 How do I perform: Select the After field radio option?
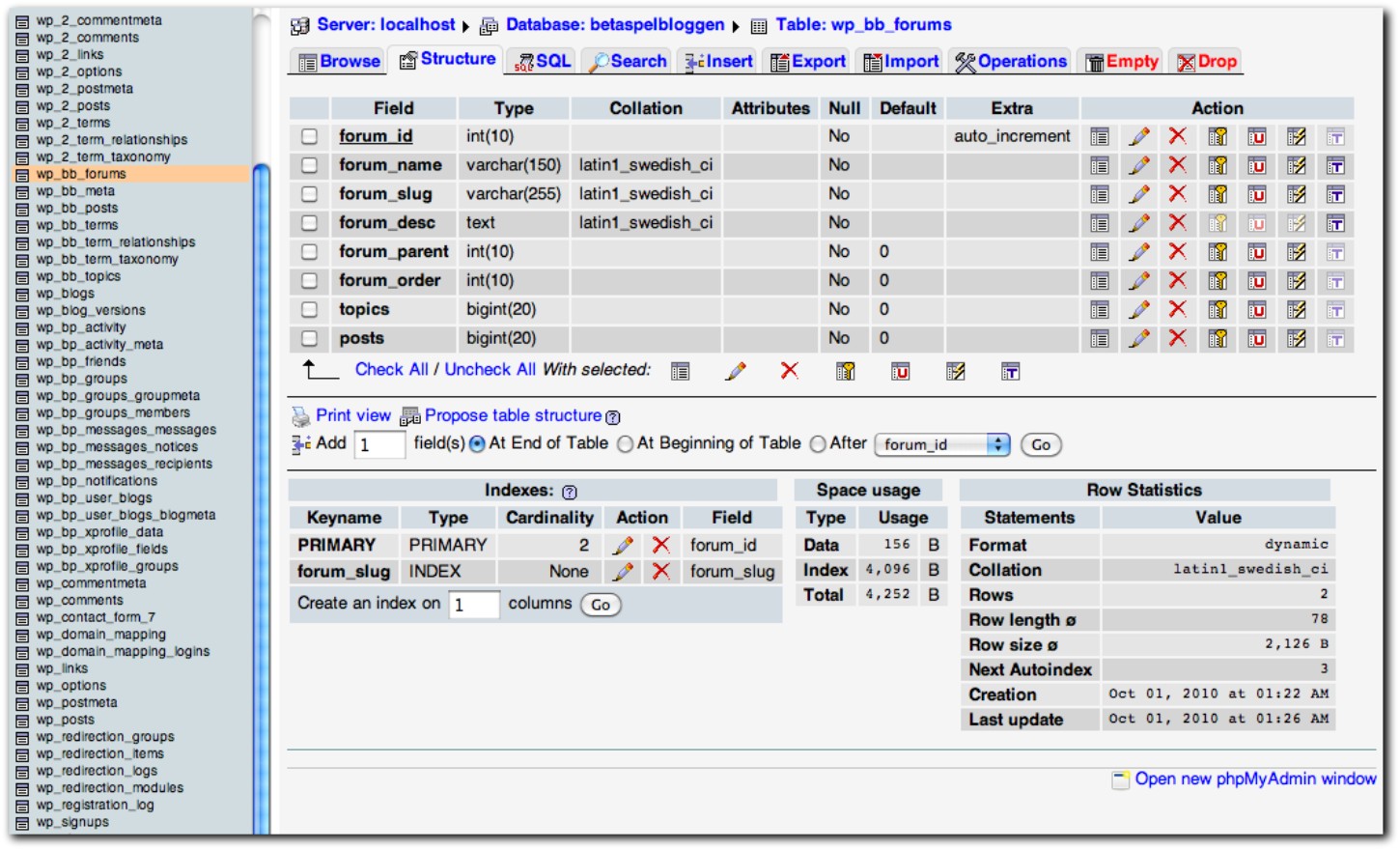tap(818, 444)
